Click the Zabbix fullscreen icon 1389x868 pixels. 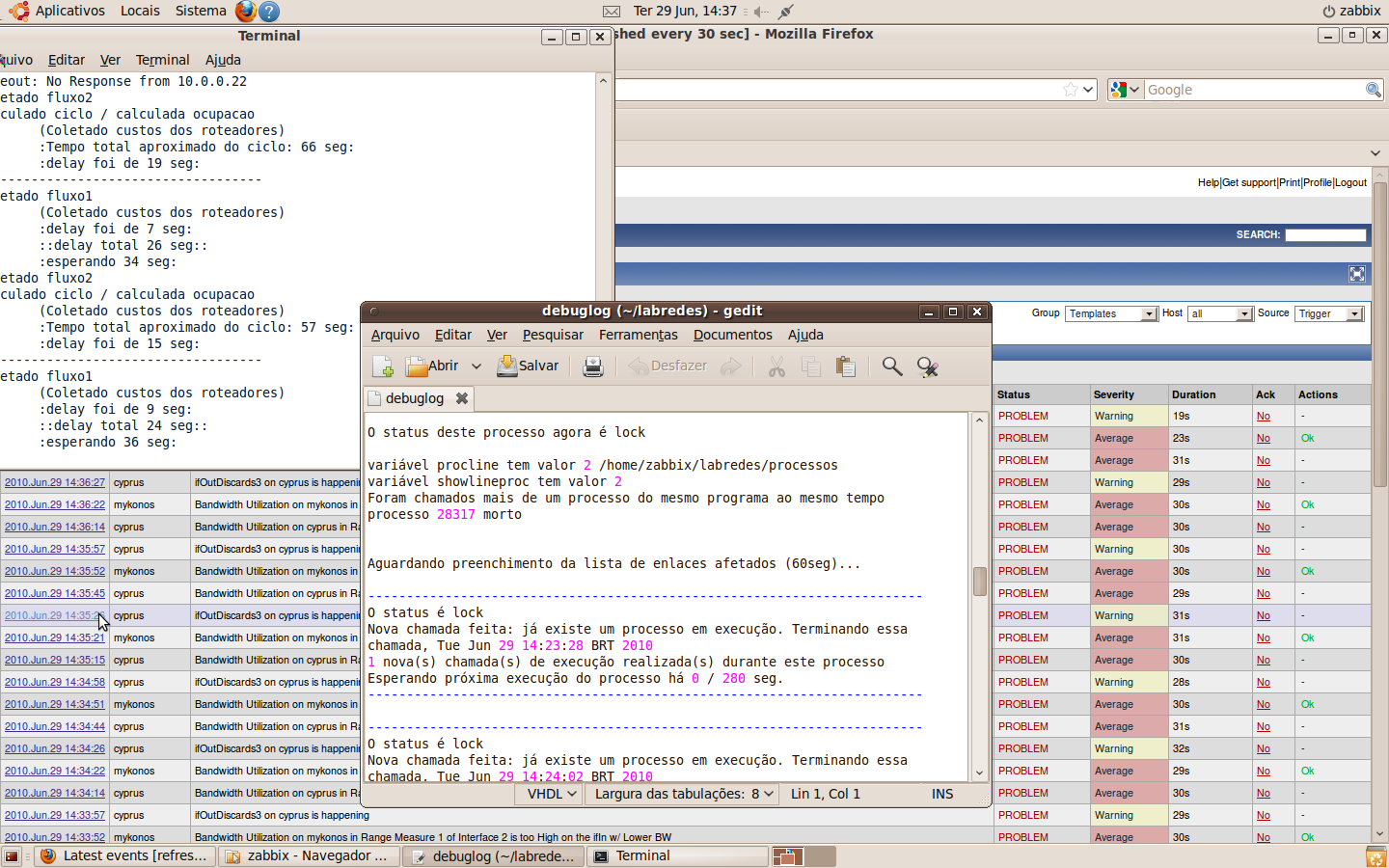click(1357, 274)
